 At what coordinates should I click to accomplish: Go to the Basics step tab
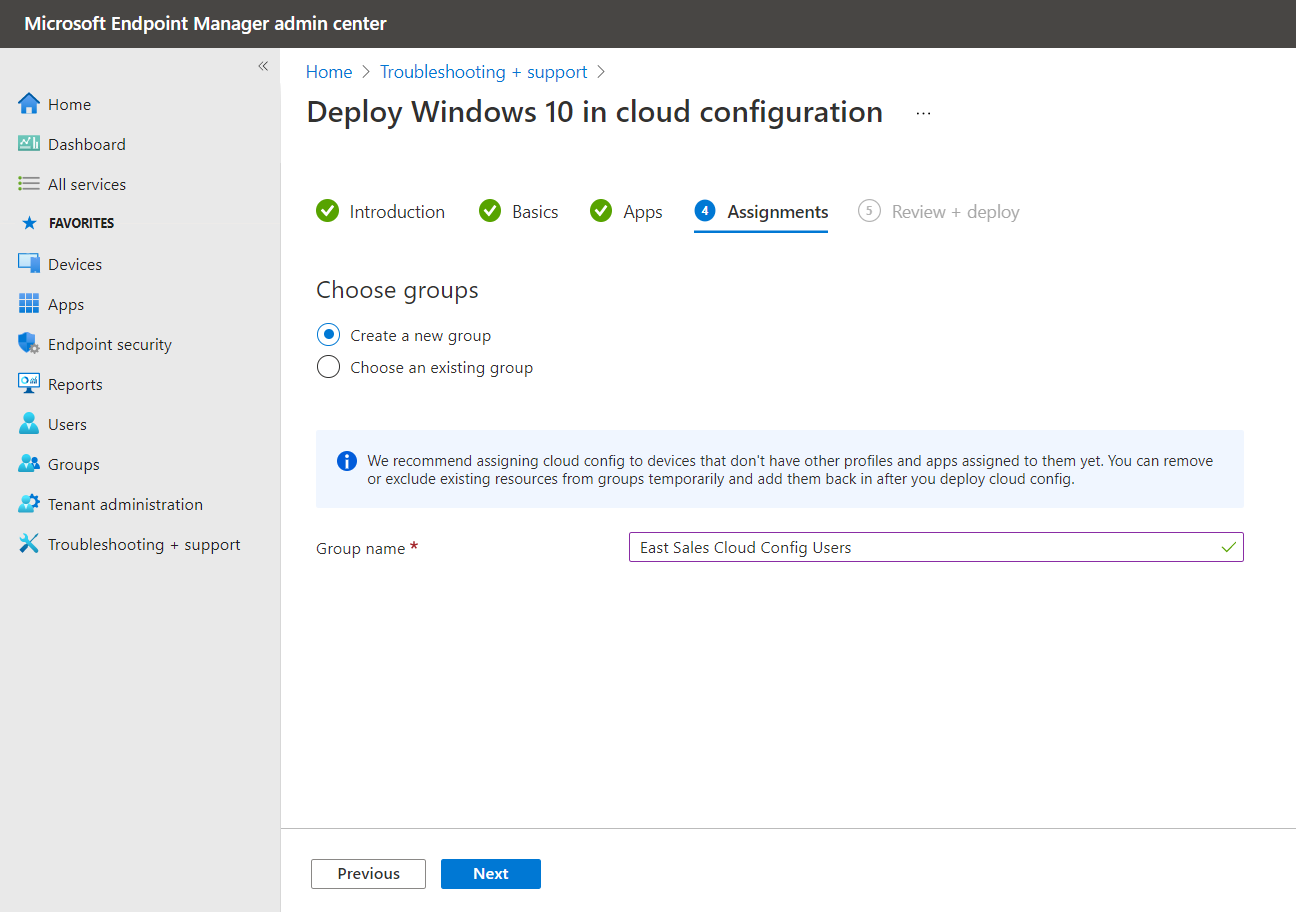point(519,212)
